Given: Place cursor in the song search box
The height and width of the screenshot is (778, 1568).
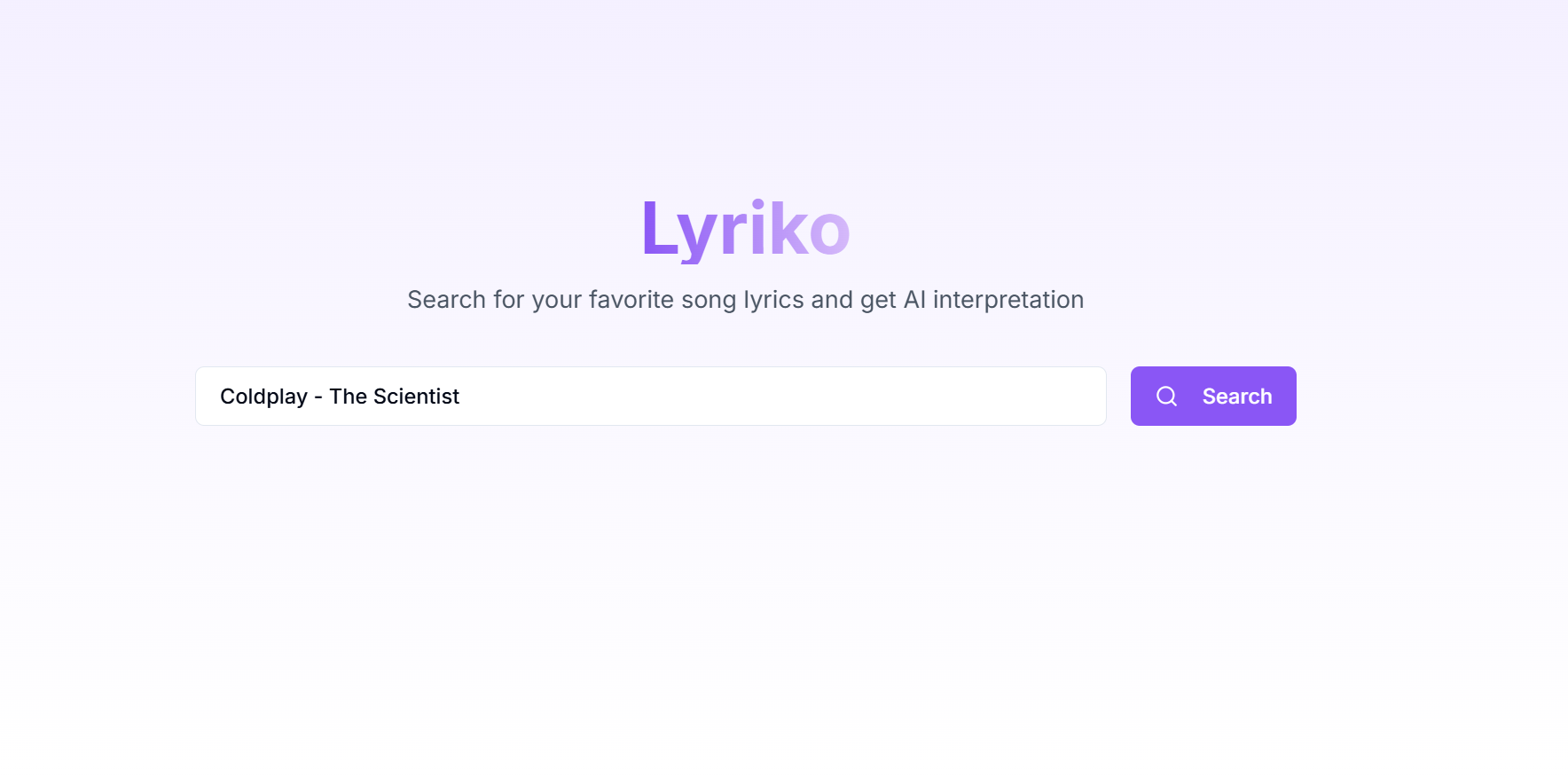Looking at the screenshot, I should click(650, 396).
